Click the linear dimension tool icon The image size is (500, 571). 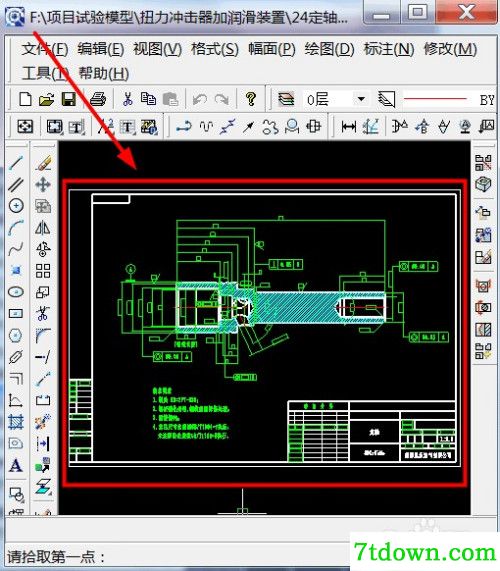coord(349,127)
